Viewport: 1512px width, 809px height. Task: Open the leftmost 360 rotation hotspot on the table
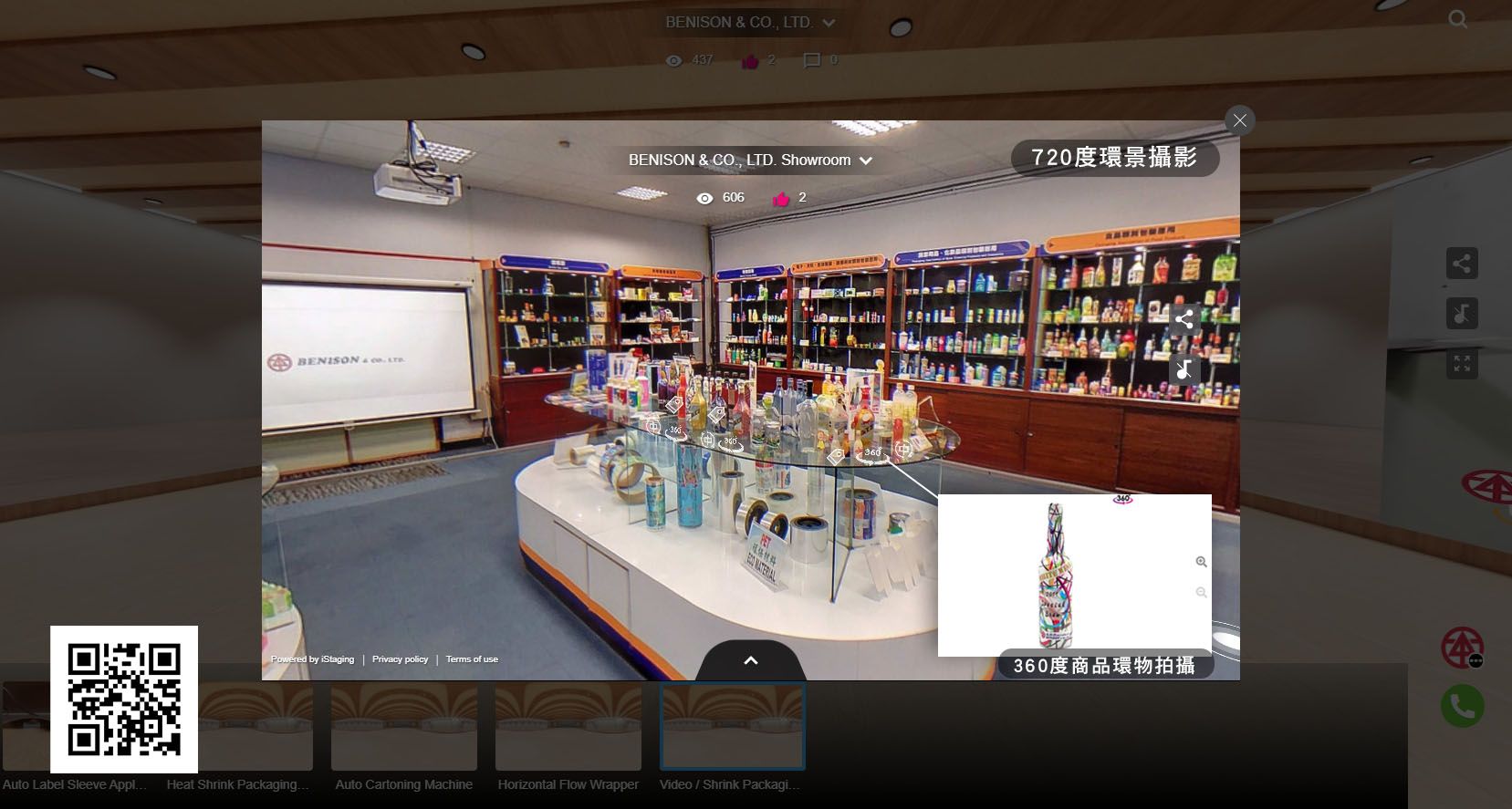tap(676, 431)
